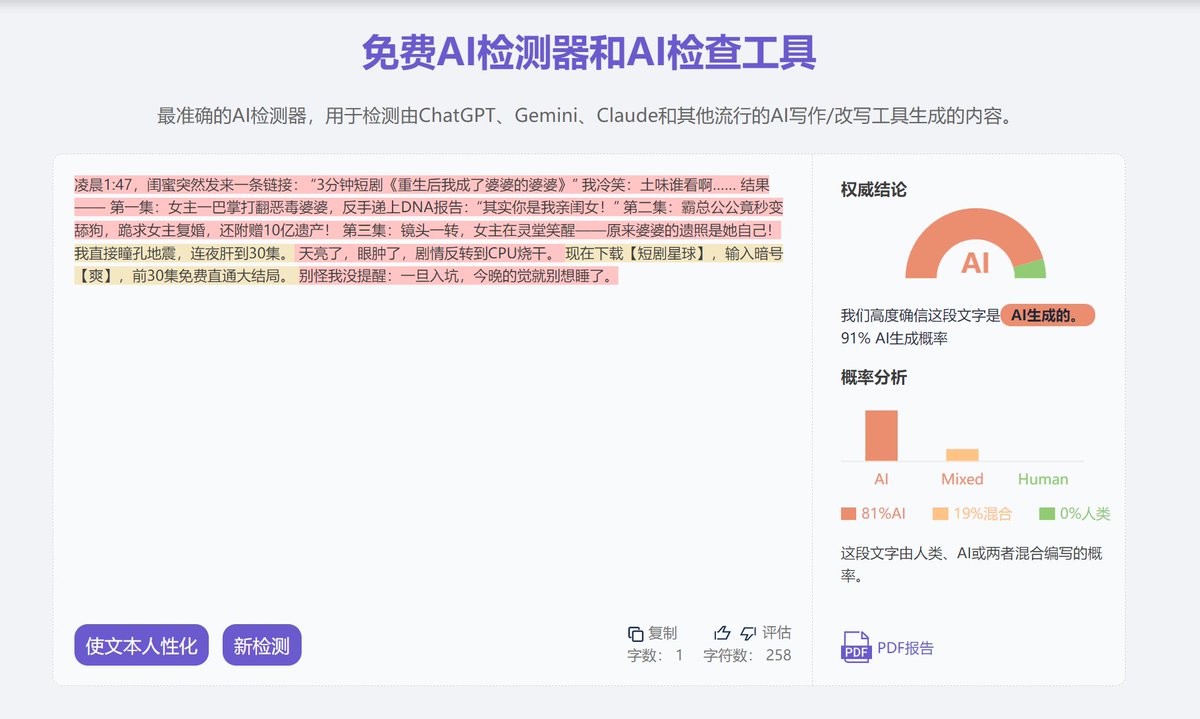Image resolution: width=1200 pixels, height=719 pixels.
Task: Click the 评估 rating label
Action: (775, 631)
